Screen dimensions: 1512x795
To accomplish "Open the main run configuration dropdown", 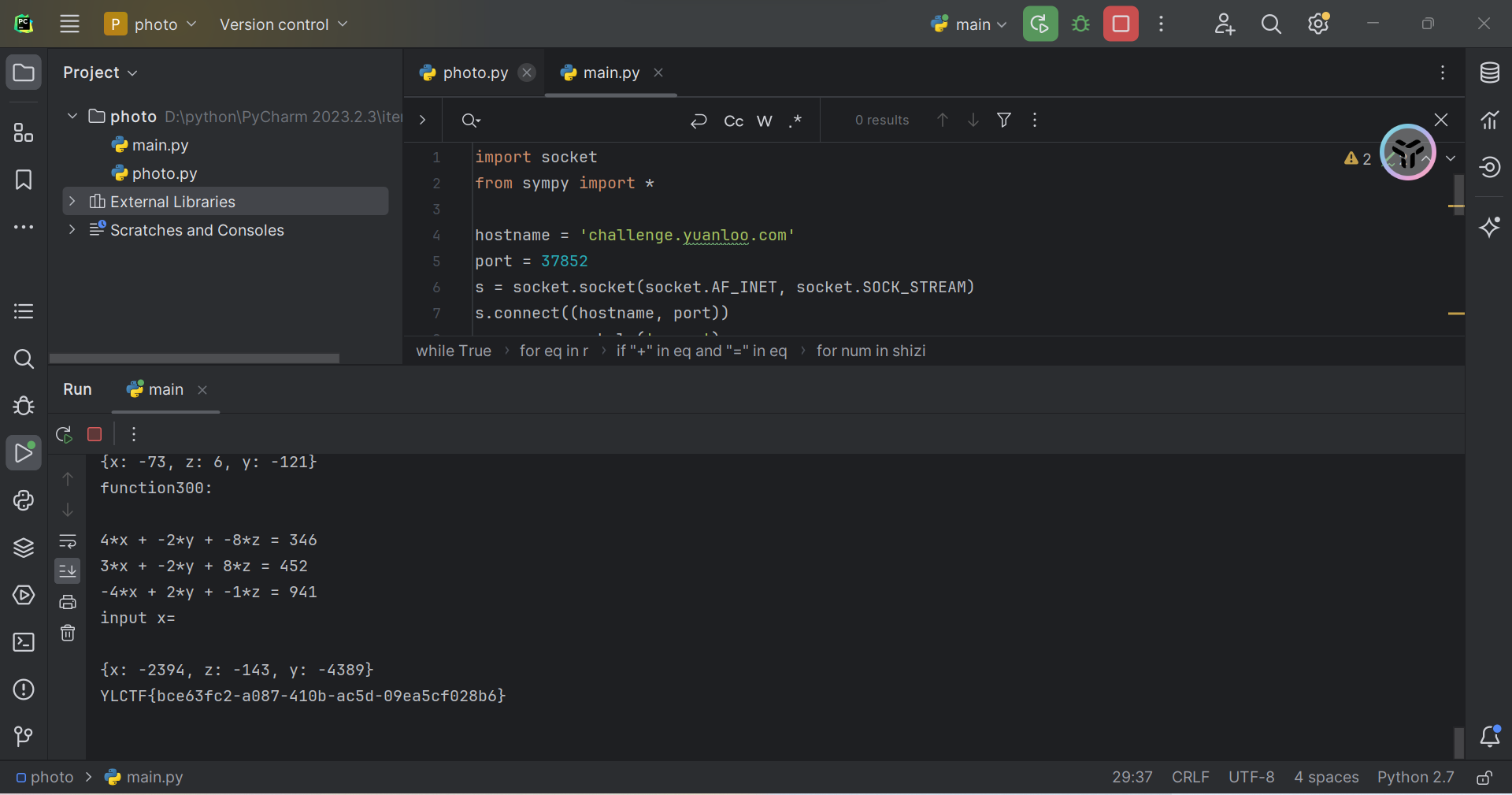I will pos(969,24).
